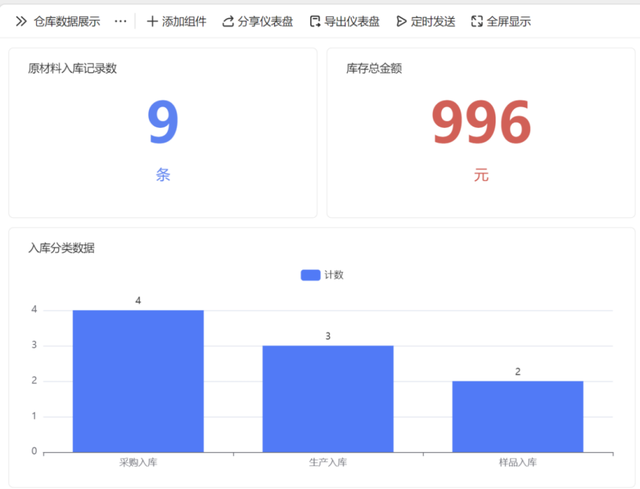Click the 生产入库 axis label
Image resolution: width=640 pixels, height=489 pixels.
[x=328, y=462]
